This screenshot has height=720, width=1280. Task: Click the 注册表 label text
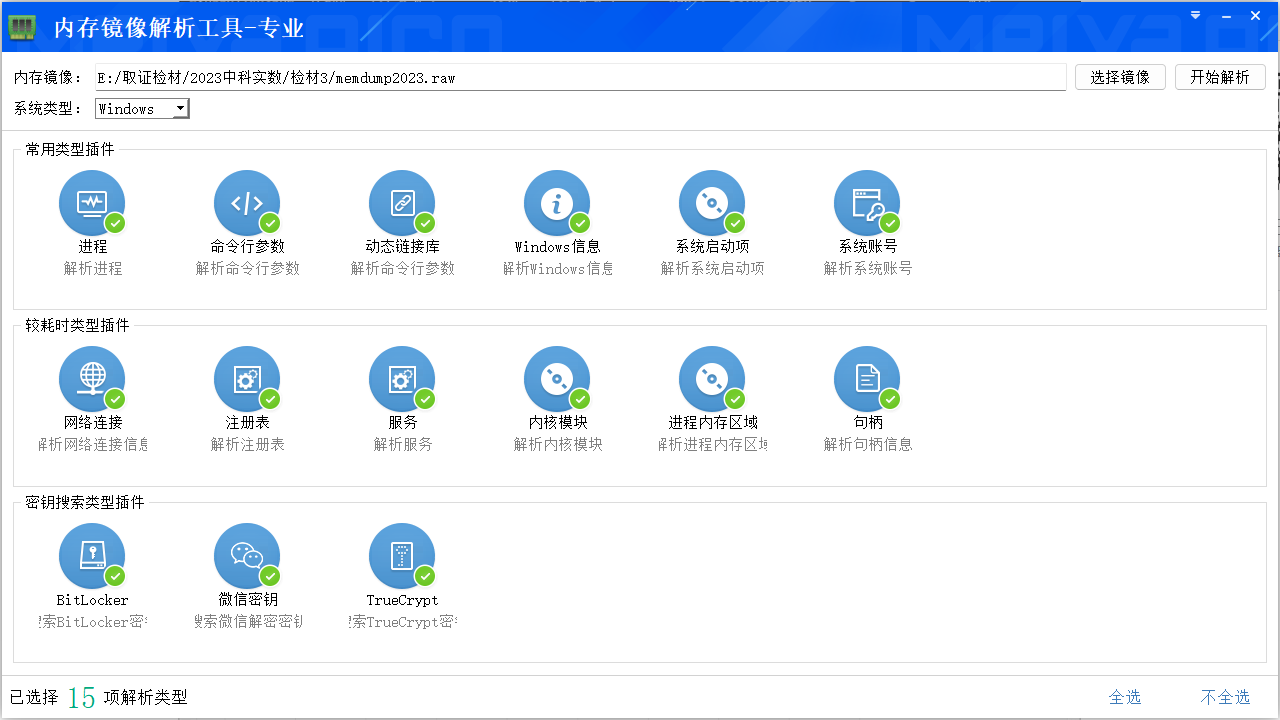(x=248, y=422)
